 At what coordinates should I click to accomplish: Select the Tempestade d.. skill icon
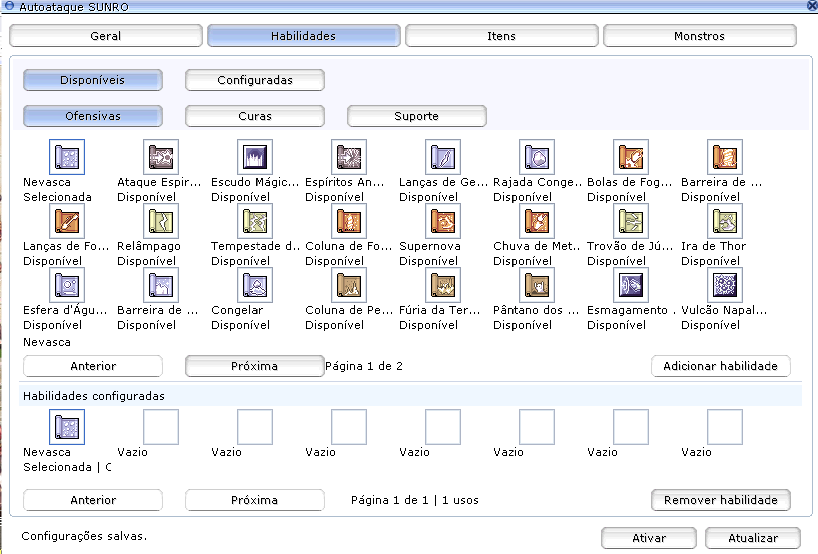click(x=255, y=221)
